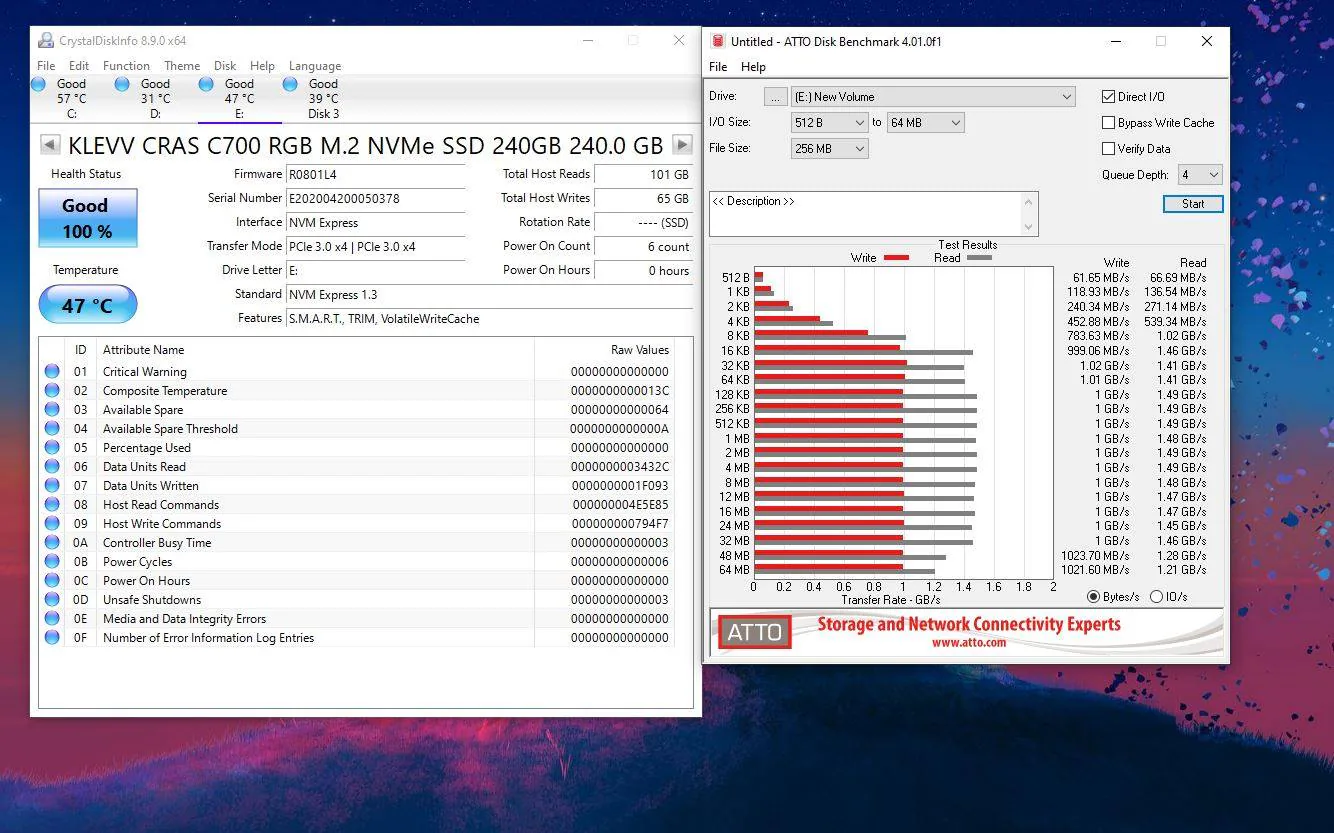Open File menu in CrystalDiskInfo
1334x833 pixels.
coord(46,66)
